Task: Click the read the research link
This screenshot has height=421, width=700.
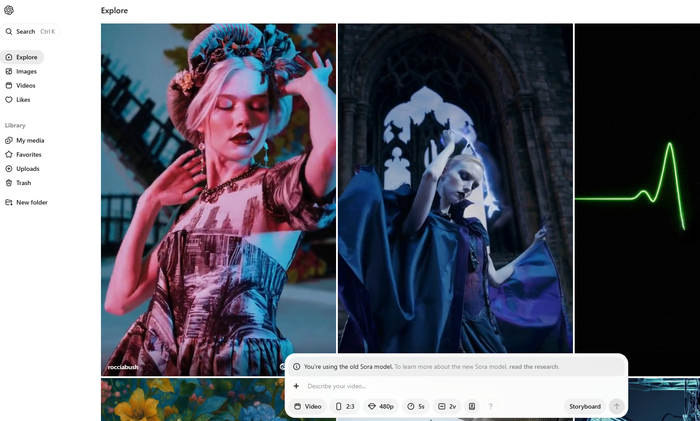Action: pyautogui.click(x=534, y=367)
